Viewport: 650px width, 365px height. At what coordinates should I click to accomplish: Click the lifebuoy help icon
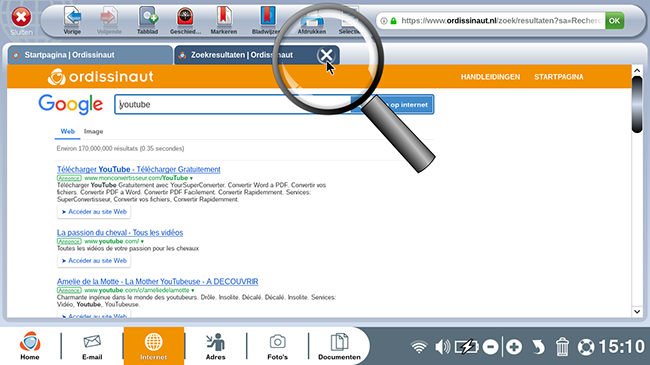[586, 347]
